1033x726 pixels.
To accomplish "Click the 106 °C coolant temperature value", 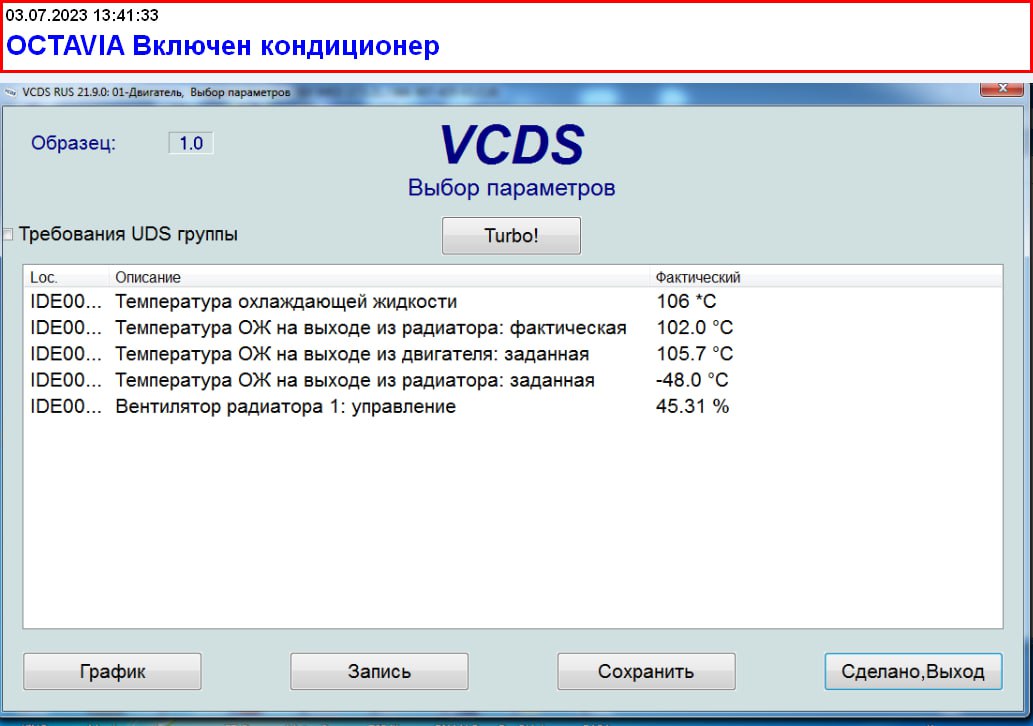I will point(686,301).
